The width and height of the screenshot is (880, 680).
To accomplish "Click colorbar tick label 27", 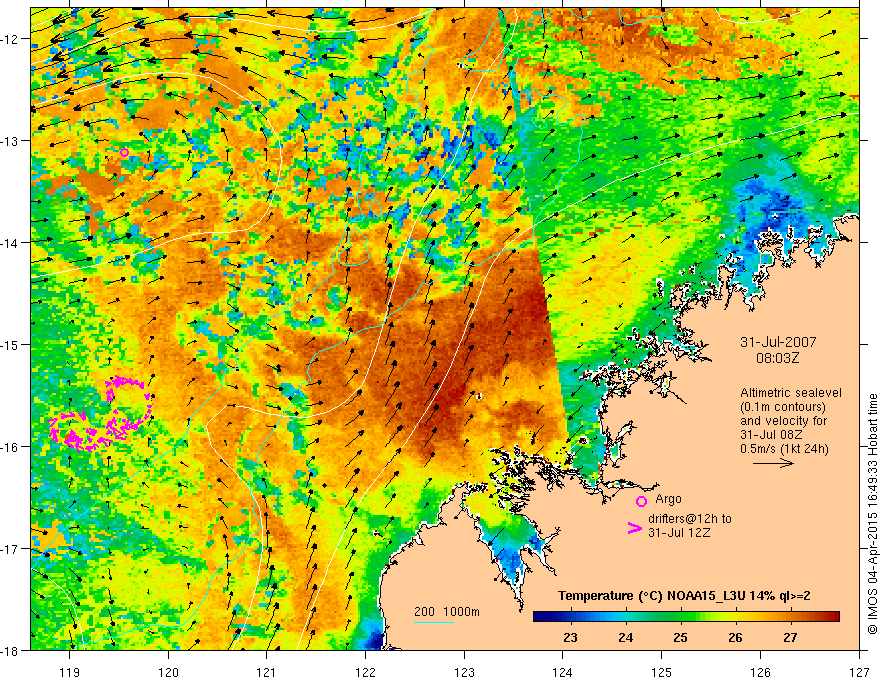I will [790, 638].
